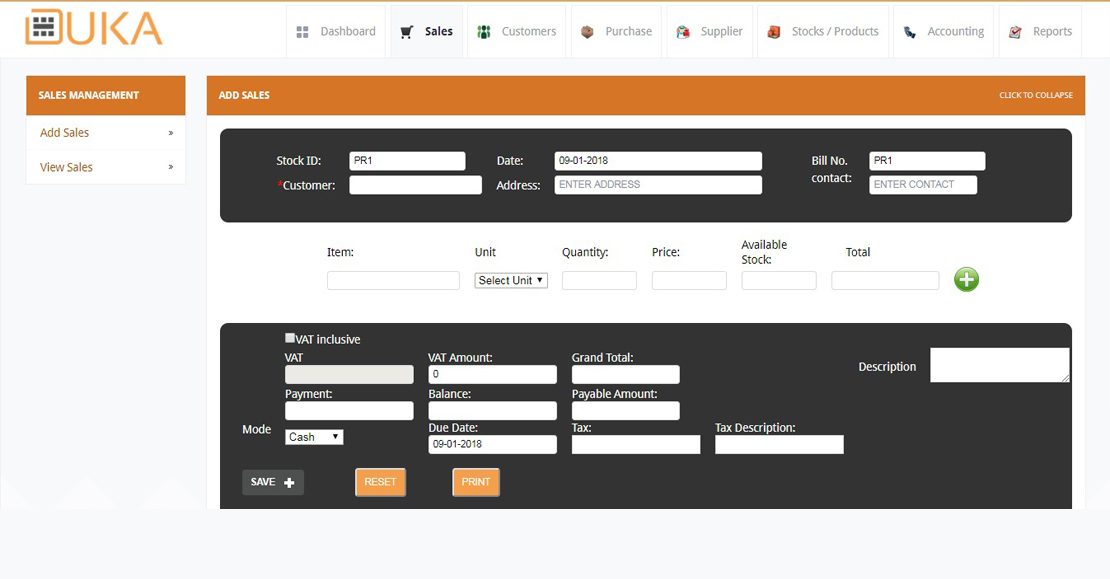Click the Tax Description field

tap(779, 445)
